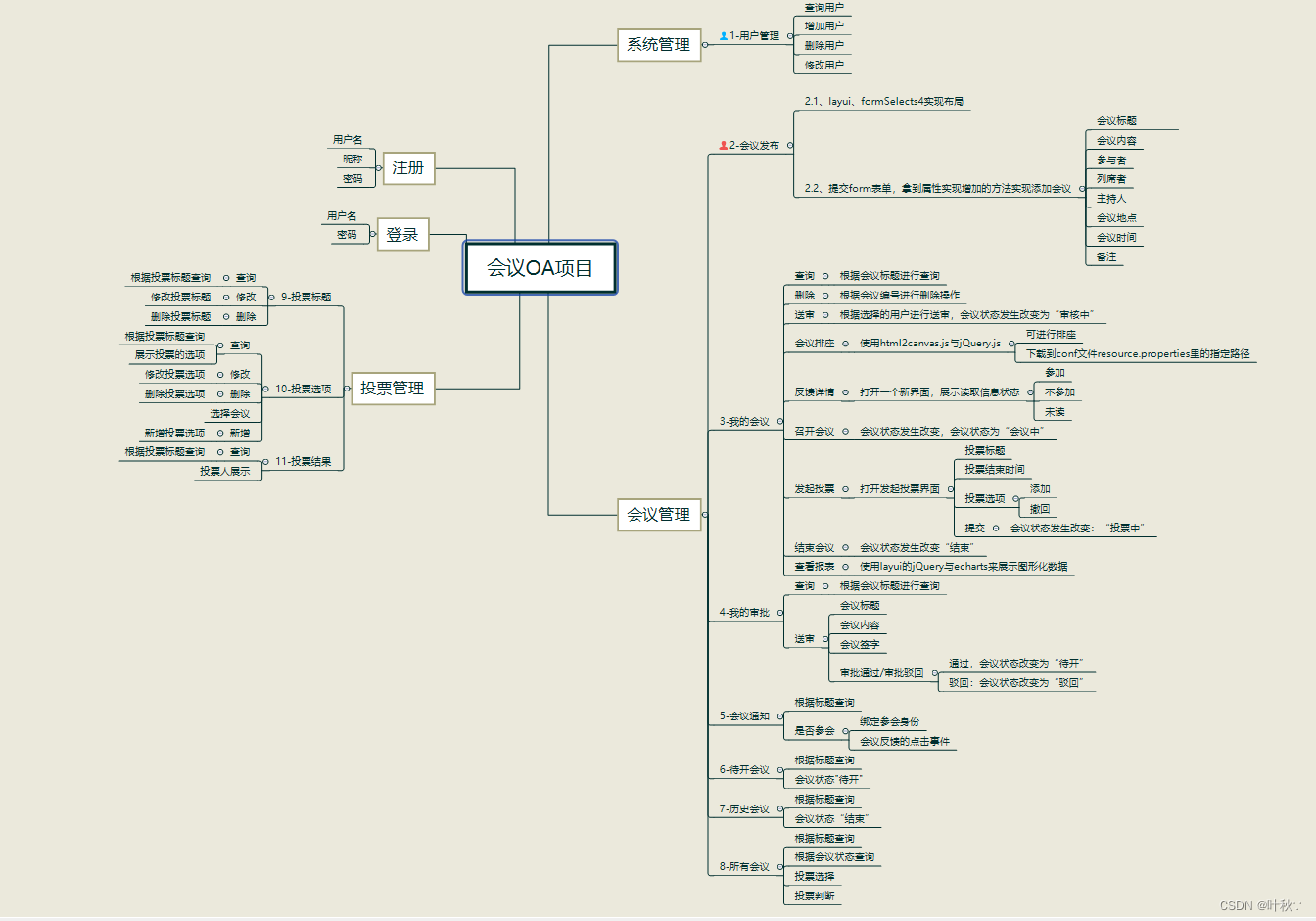This screenshot has width=1316, height=921.
Task: Select the 撤回 node under 投票选项
Action: point(1040,509)
